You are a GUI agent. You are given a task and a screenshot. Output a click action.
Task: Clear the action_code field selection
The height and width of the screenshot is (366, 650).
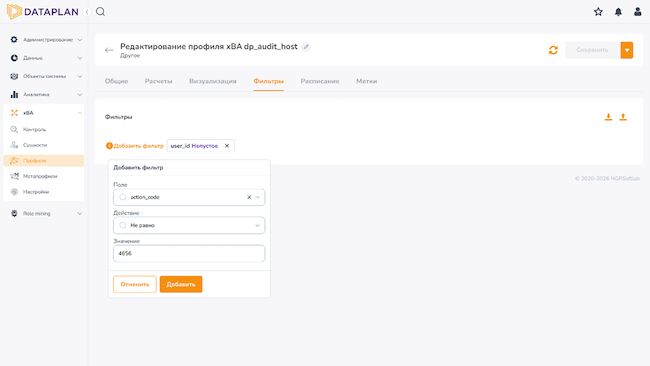point(249,197)
